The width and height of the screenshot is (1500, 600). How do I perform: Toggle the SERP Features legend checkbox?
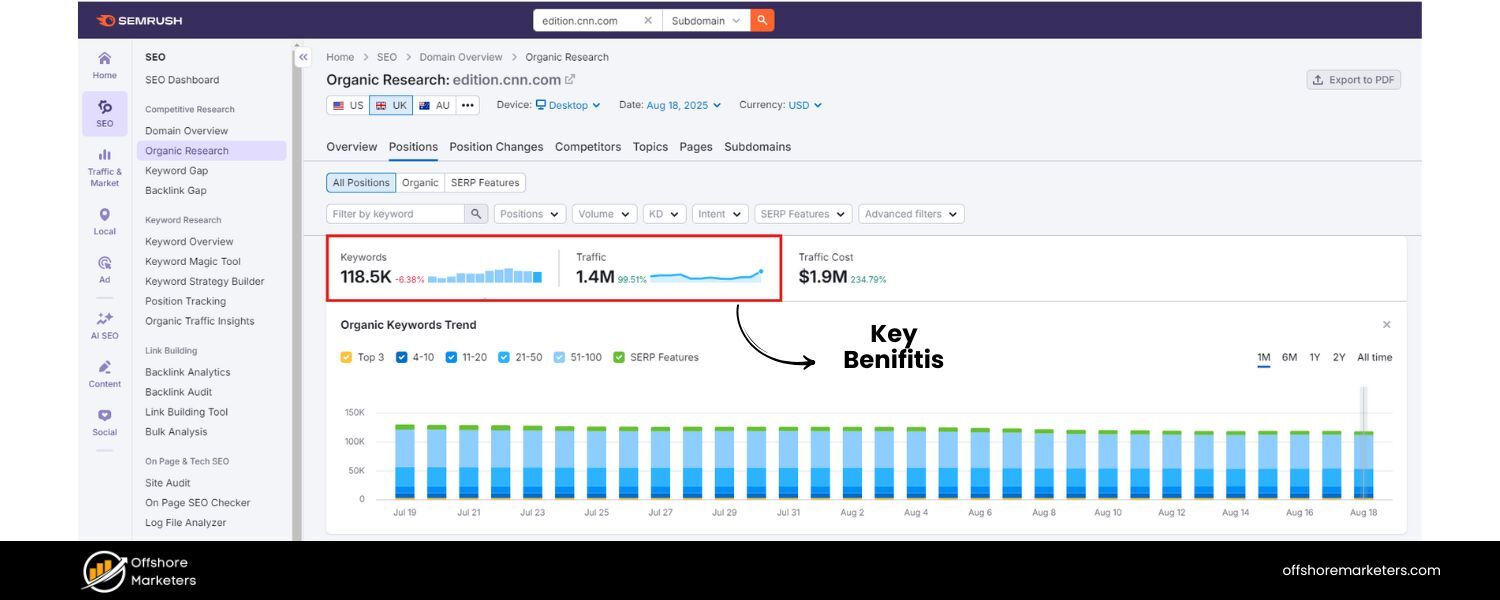coord(621,357)
